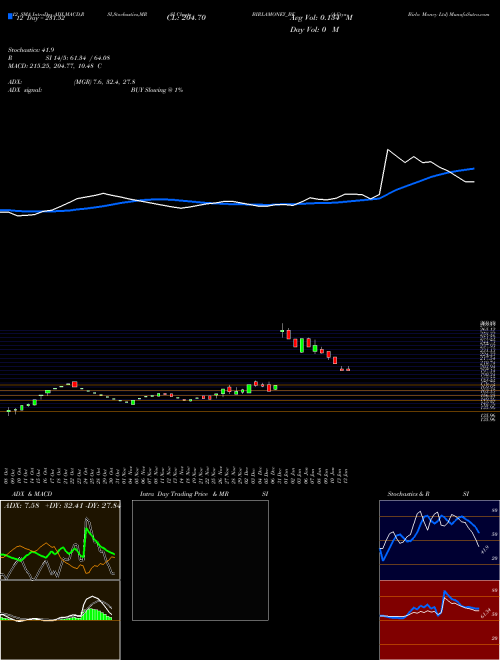500x660 pixels.
Task: Click the "Intra Day Trading Price & MR" title
Action: [x=185, y=494]
